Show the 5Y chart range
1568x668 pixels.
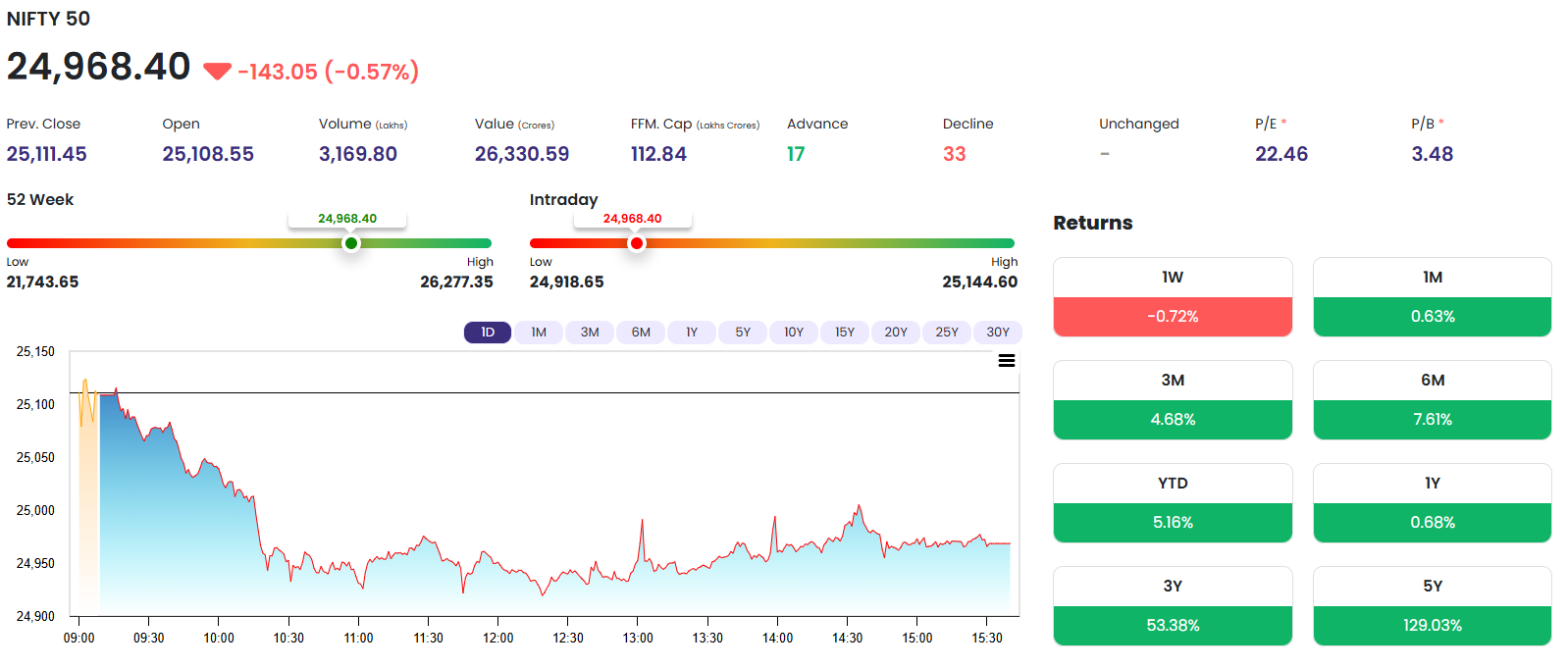[743, 333]
